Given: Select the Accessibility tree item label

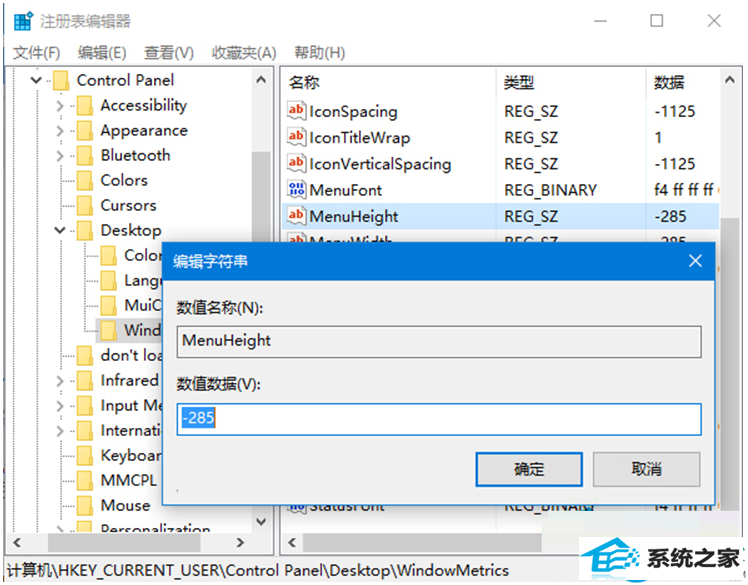Looking at the screenshot, I should [144, 105].
